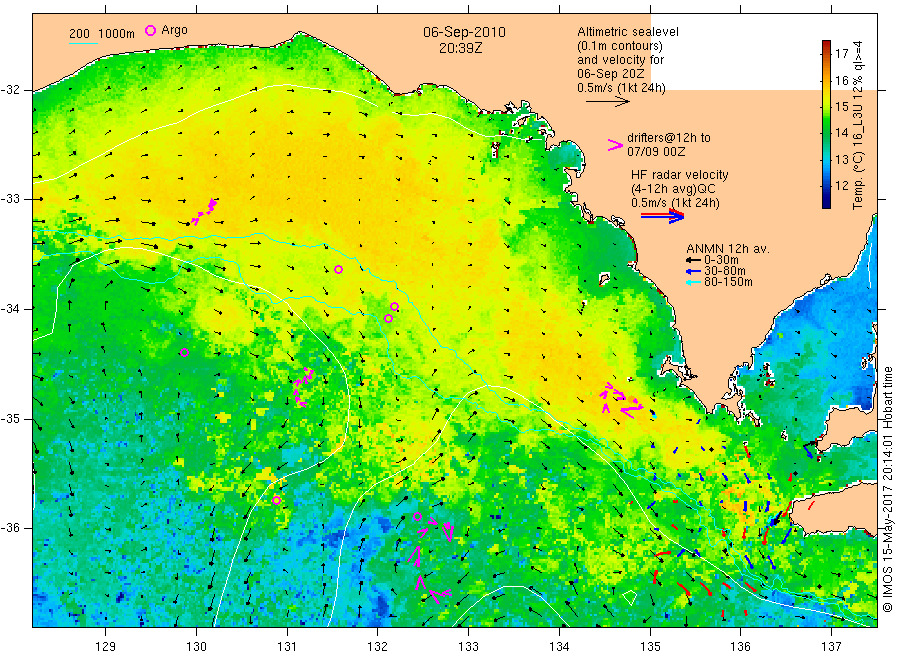Click the Argo float marker near 132.4, -35.9
This screenshot has width=900, height=660.
pos(418,517)
